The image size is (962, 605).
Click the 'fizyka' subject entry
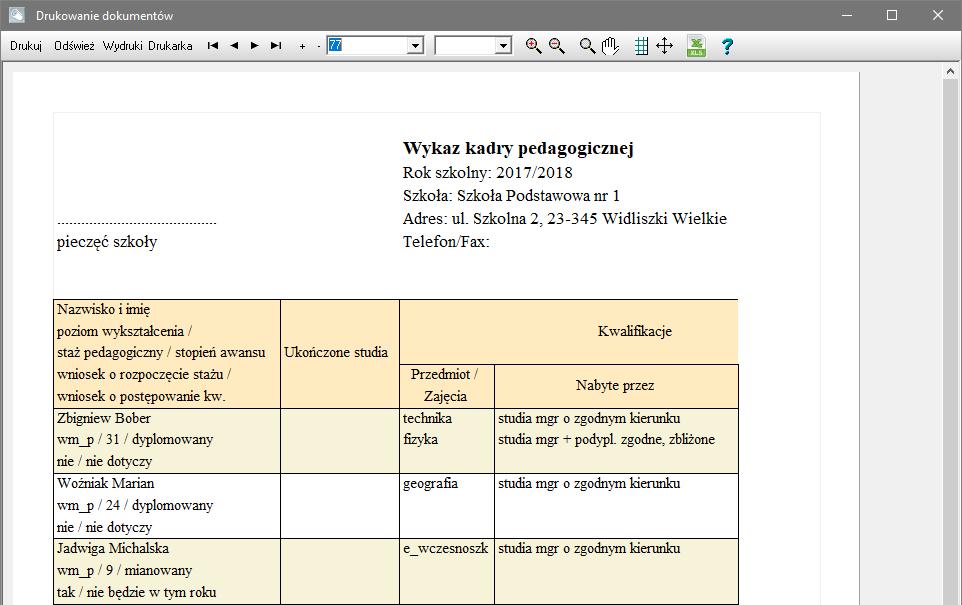420,440
